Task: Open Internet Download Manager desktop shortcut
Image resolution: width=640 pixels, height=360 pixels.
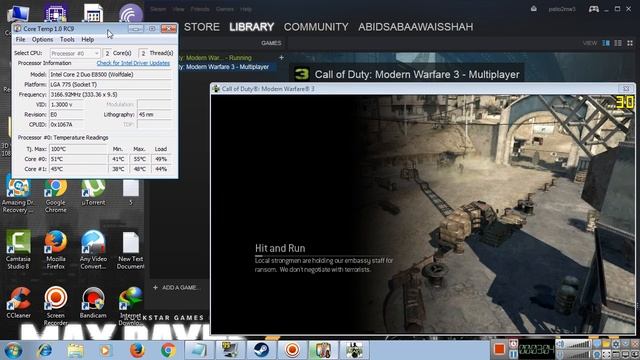Action: pyautogui.click(x=131, y=305)
